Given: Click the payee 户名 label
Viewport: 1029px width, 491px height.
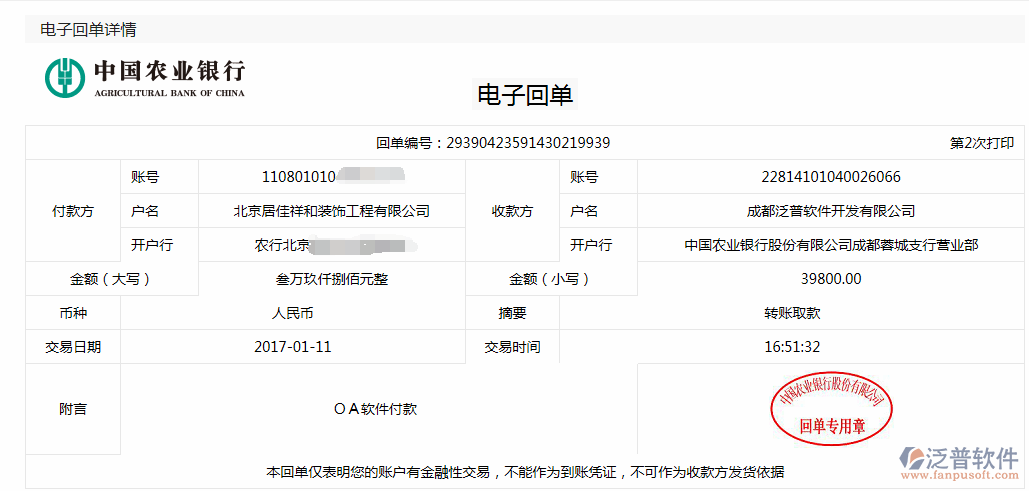Looking at the screenshot, I should click(x=584, y=211).
